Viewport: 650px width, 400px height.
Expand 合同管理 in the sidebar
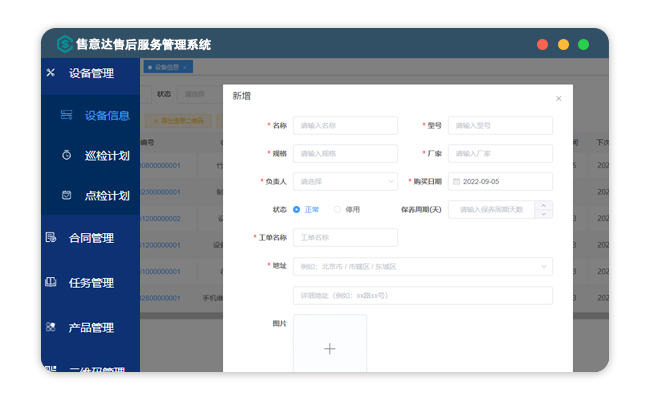click(x=91, y=238)
